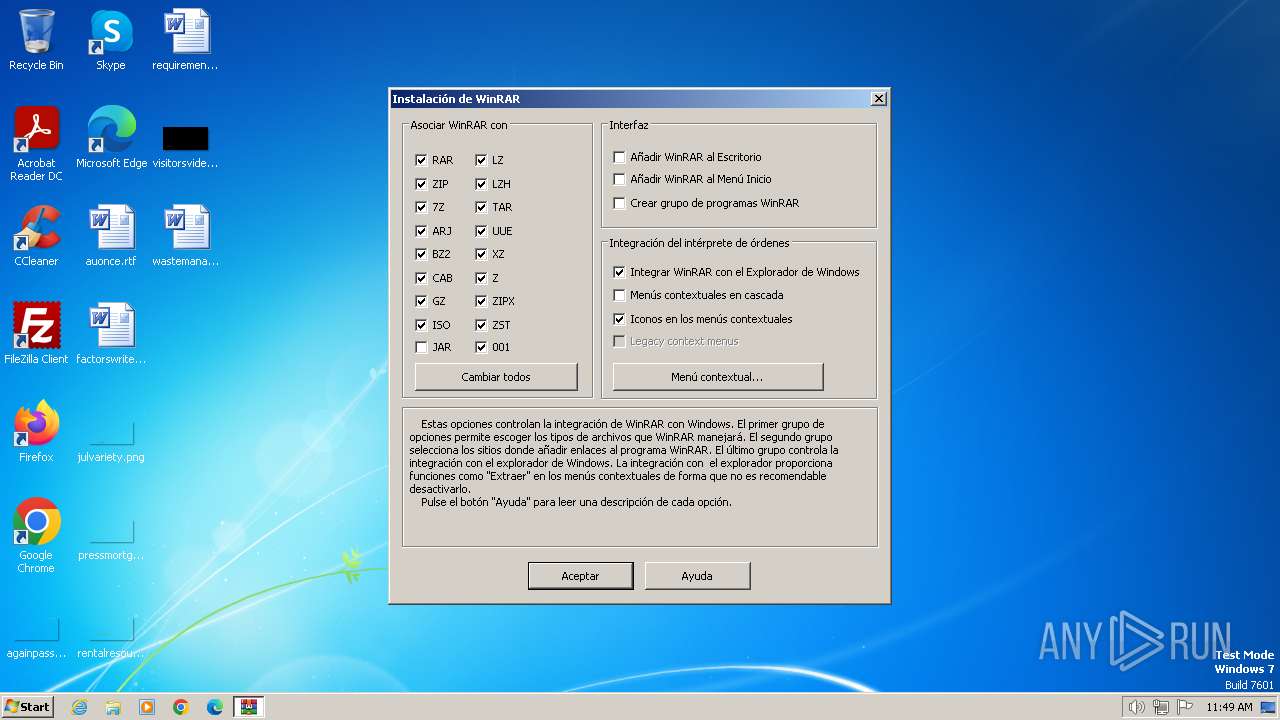Uncheck the RAR association checkbox
Viewport: 1280px width, 720px height.
(x=421, y=160)
